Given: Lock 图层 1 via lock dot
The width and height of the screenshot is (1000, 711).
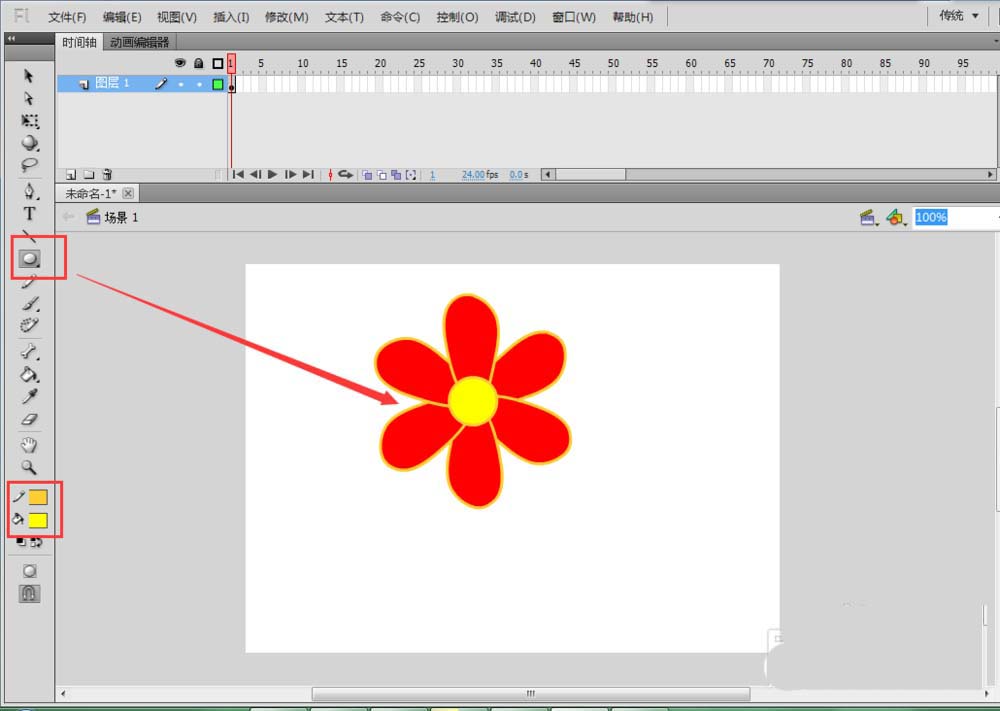Looking at the screenshot, I should [199, 84].
